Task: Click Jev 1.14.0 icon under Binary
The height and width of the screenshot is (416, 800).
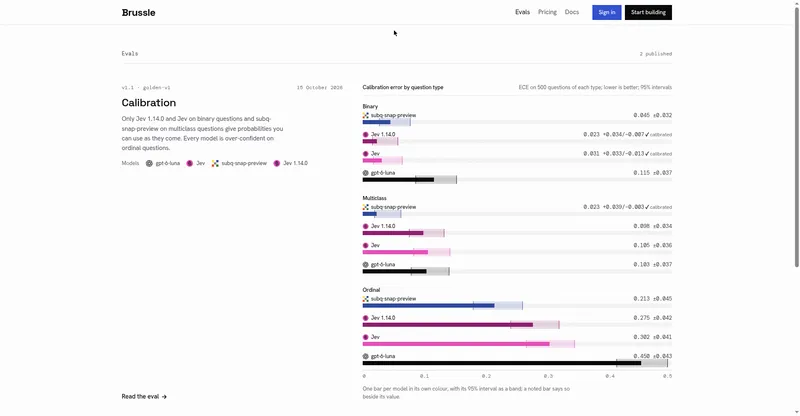Action: tap(365, 135)
